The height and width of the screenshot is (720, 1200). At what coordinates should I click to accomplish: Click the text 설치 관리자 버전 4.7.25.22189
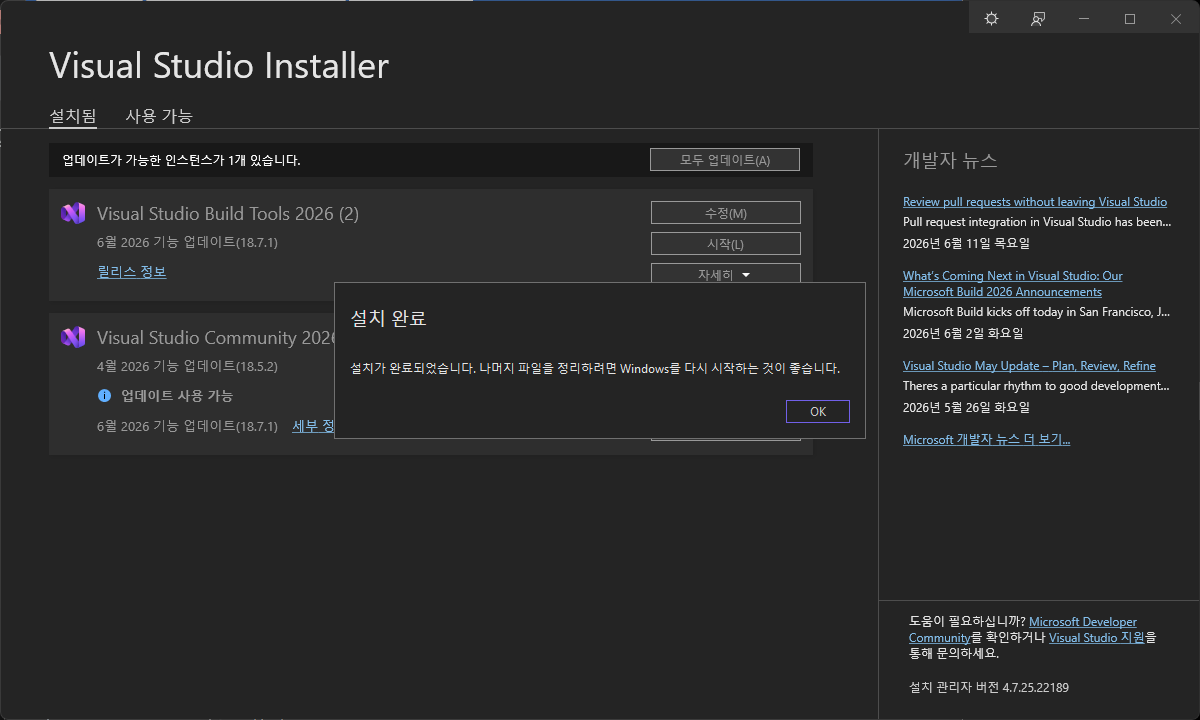[989, 687]
